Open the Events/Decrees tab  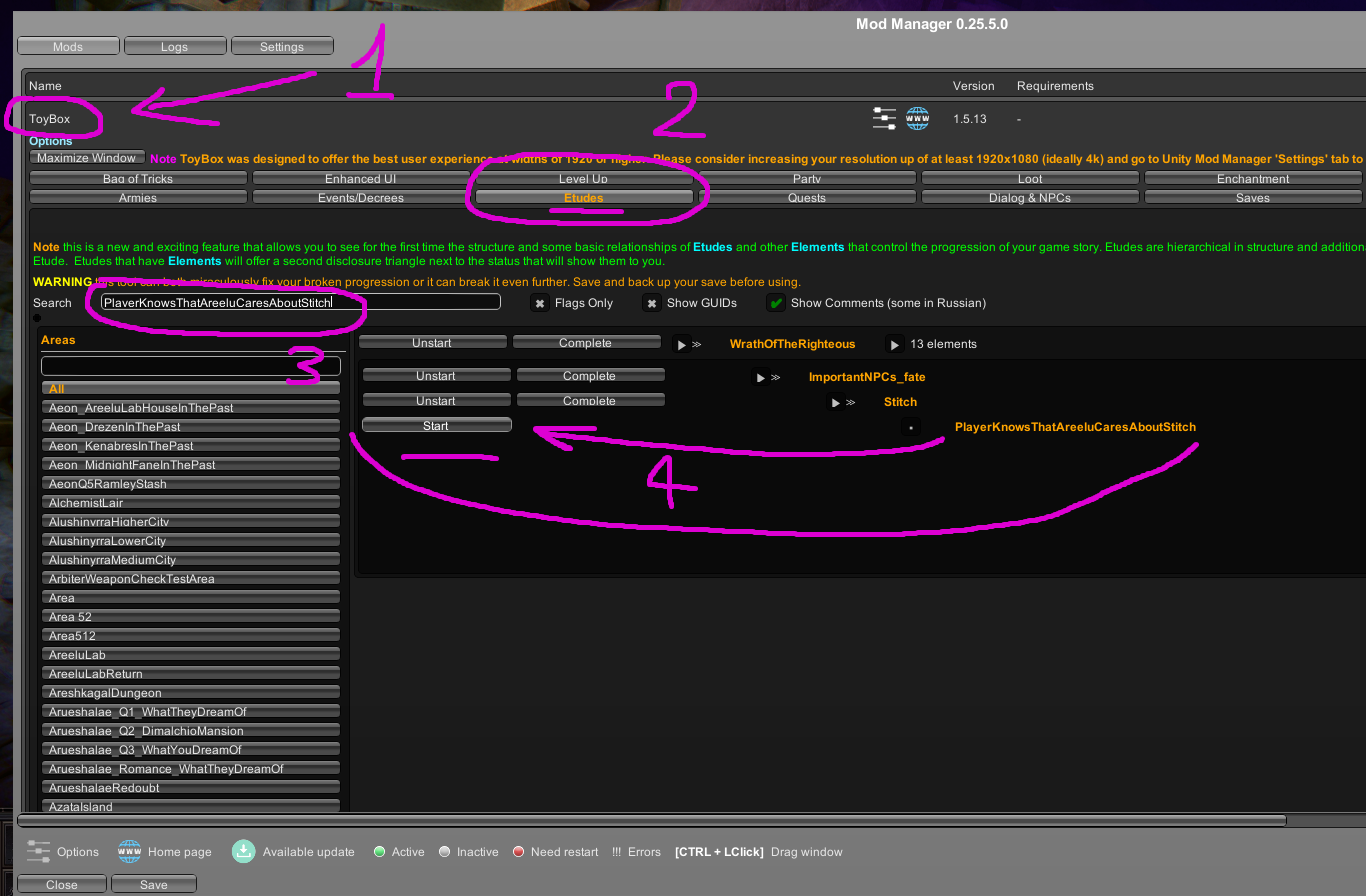click(361, 197)
